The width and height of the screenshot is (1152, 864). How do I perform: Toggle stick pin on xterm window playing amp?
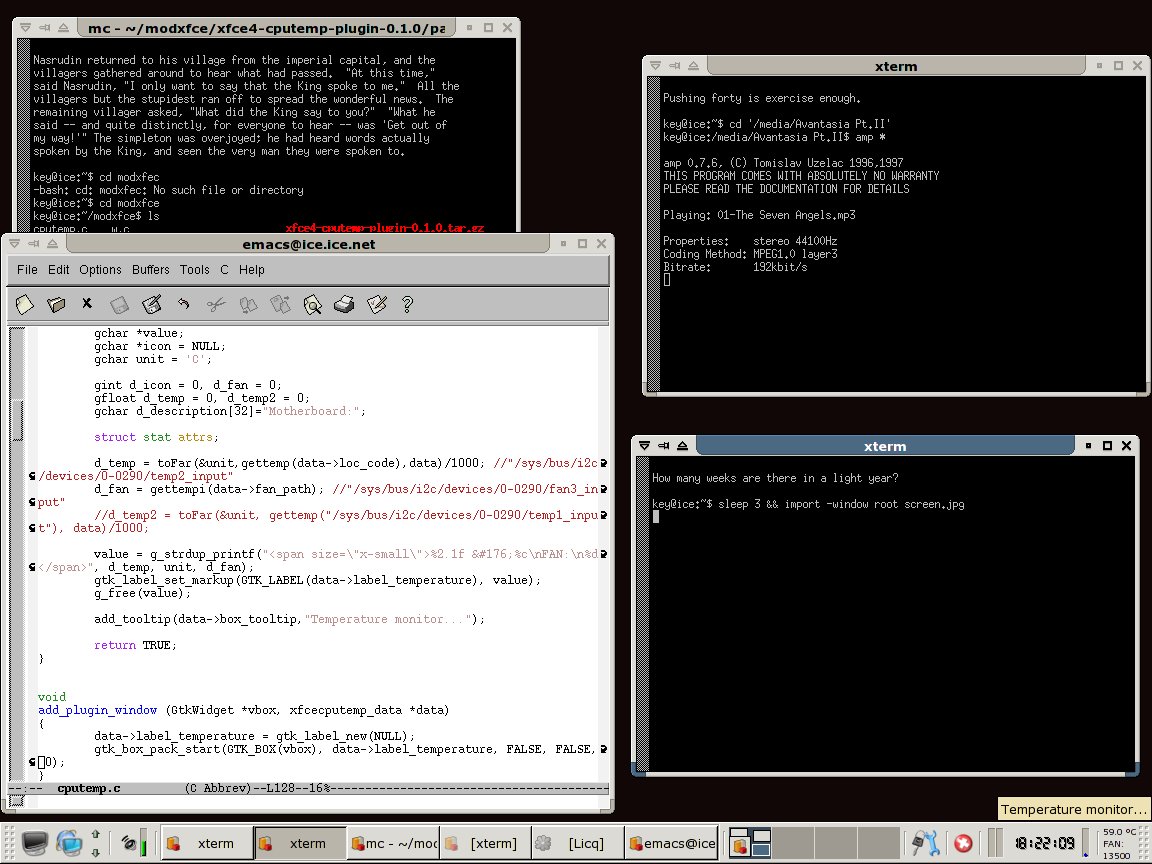click(x=674, y=65)
